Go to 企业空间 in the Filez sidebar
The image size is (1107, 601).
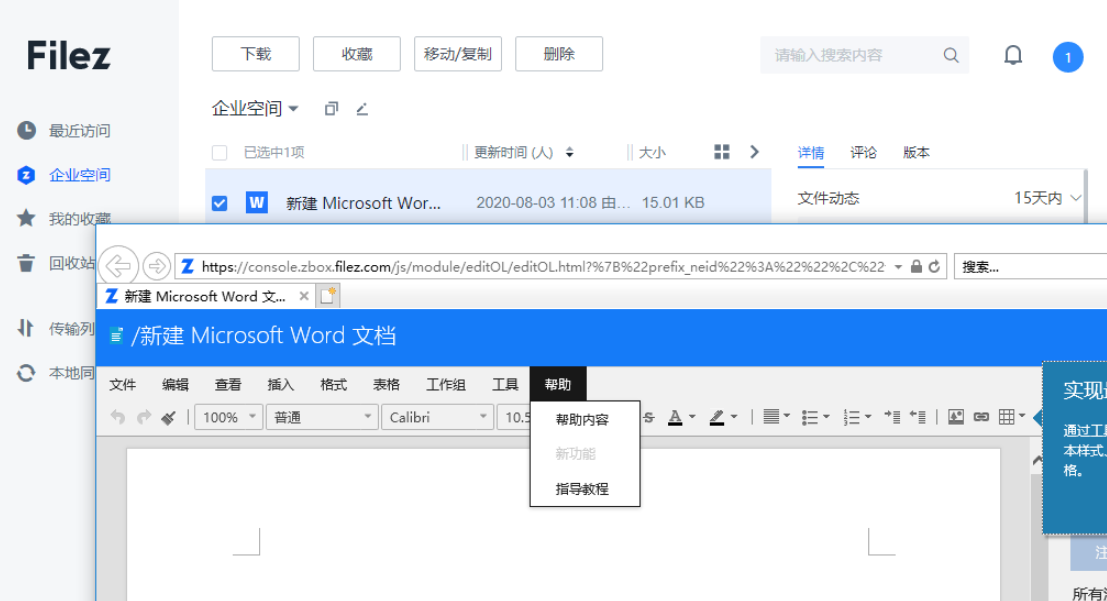tap(64, 175)
